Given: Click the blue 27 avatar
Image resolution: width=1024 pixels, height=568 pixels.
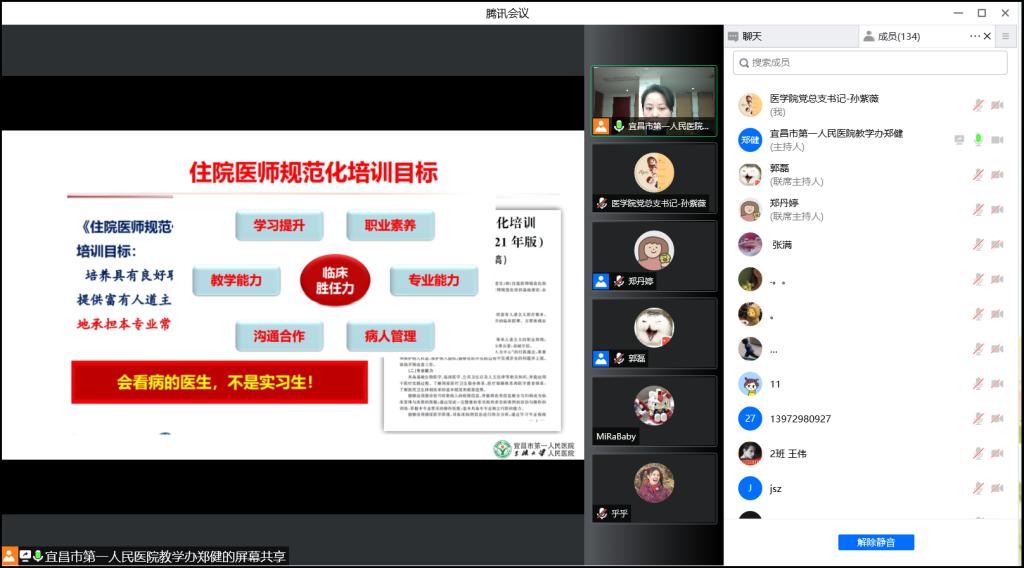Looking at the screenshot, I should coord(750,418).
